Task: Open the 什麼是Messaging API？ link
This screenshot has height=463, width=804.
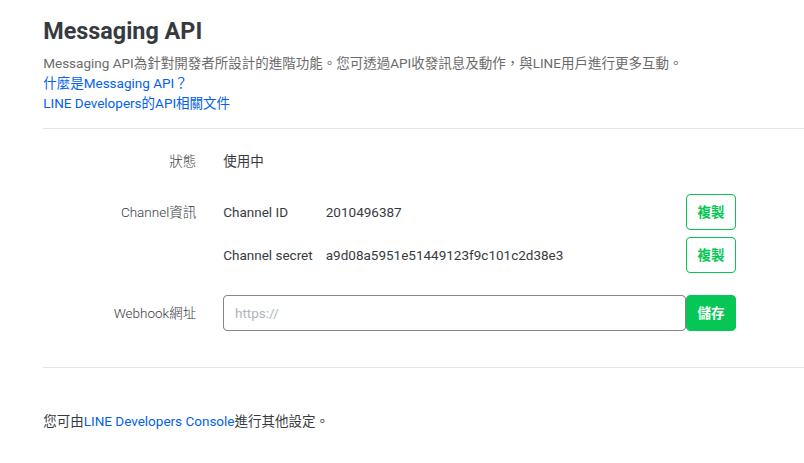Action: tap(114, 84)
